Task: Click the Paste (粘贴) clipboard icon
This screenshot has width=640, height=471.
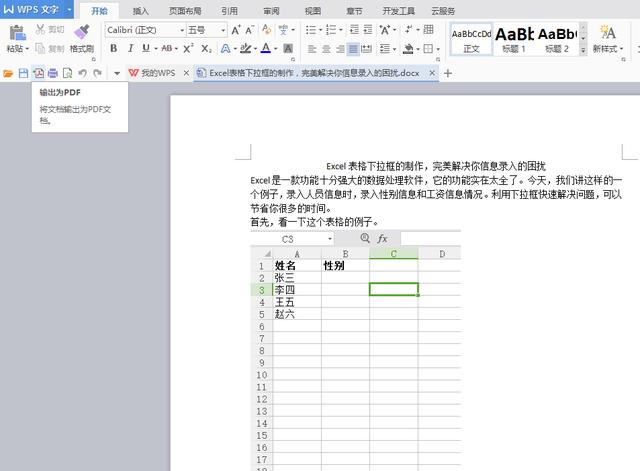Action: coord(17,33)
